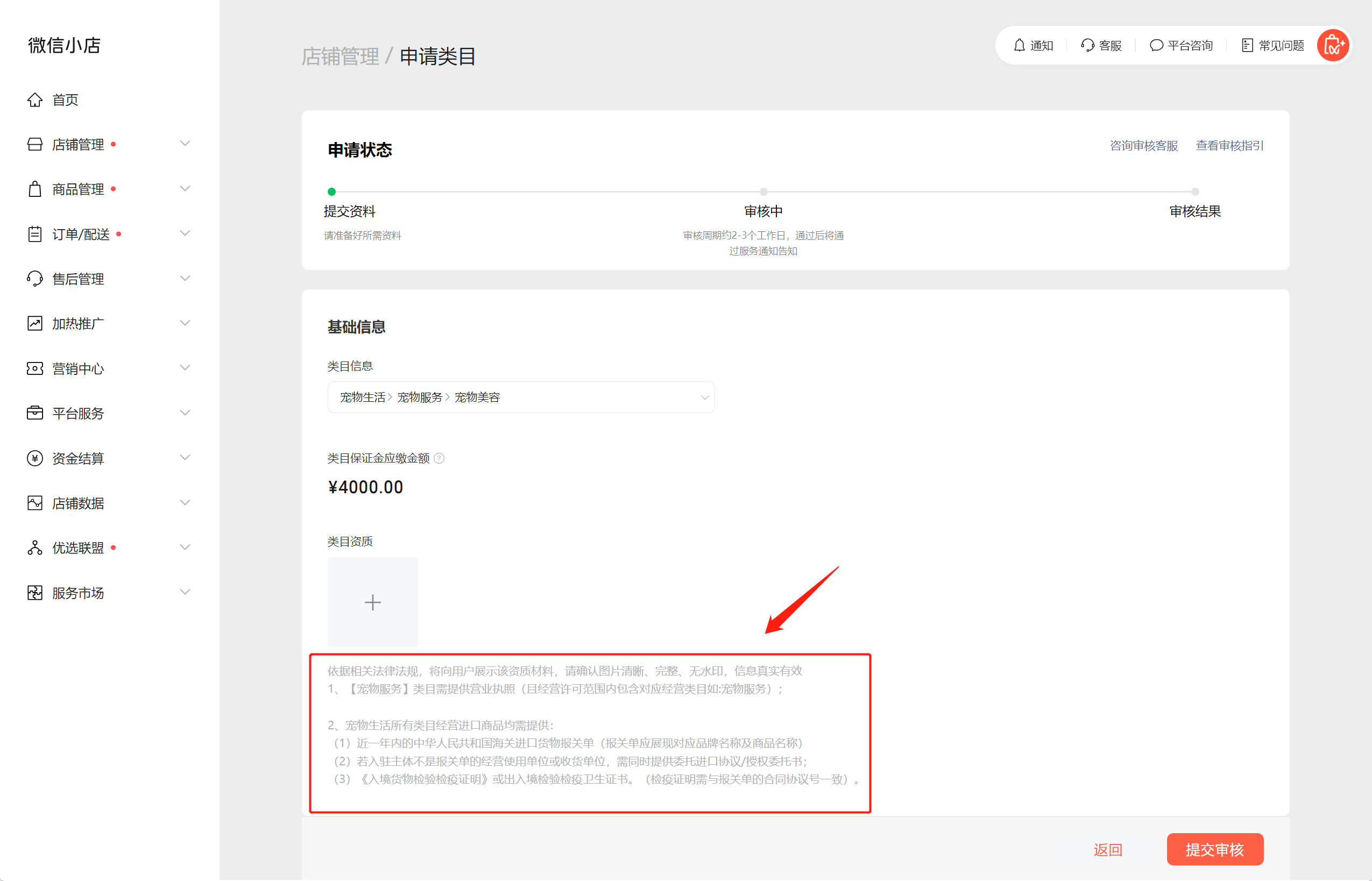The width and height of the screenshot is (1372, 881).
Task: Expand the 商品管理 sidebar section
Action: [184, 188]
